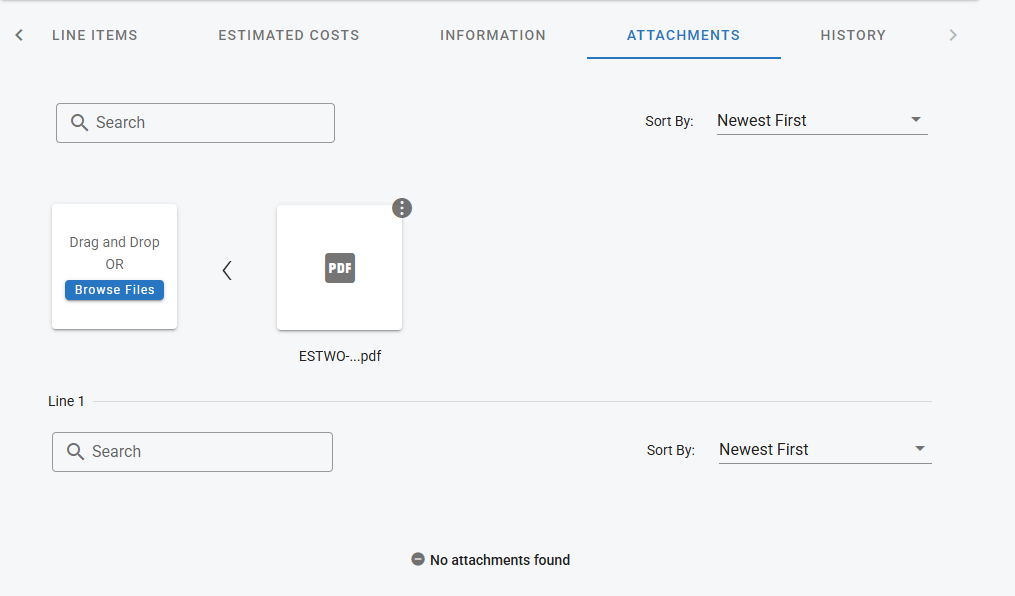1015x596 pixels.
Task: Go to the Information tab
Action: click(493, 35)
